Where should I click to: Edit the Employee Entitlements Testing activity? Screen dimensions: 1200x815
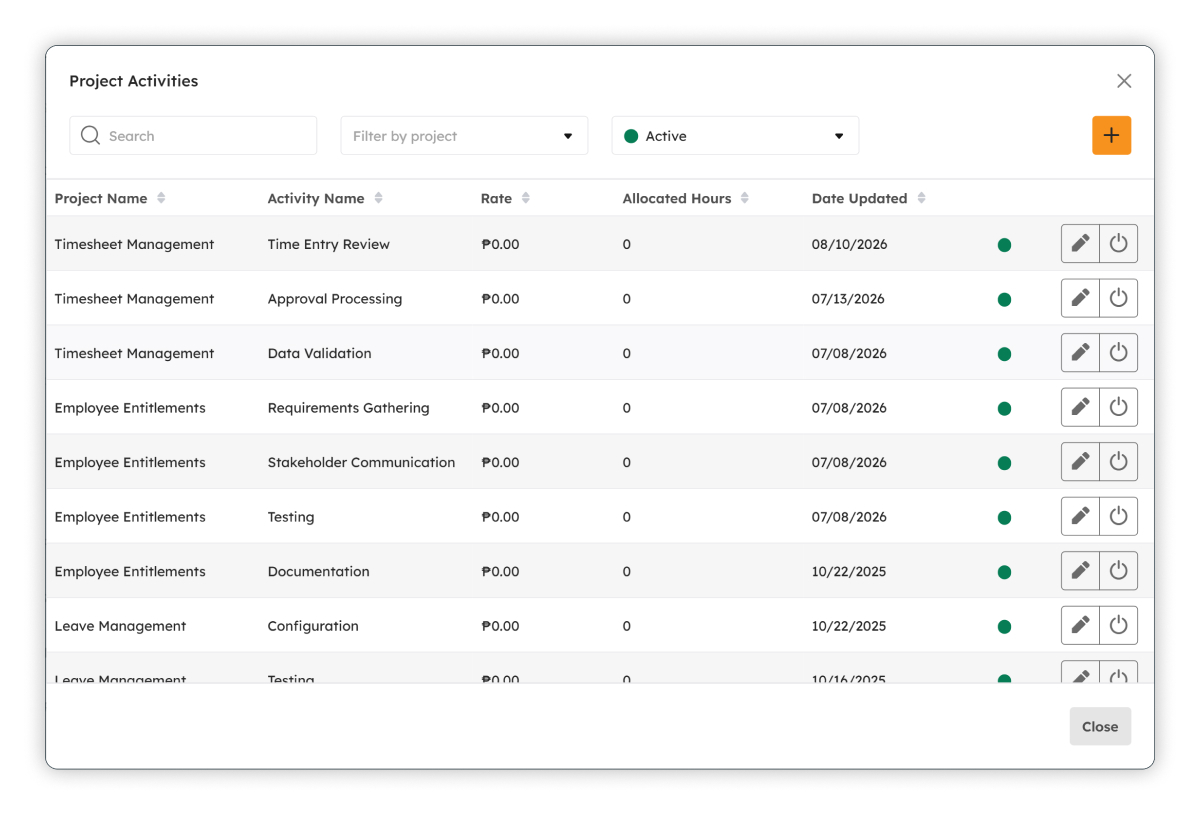(x=1080, y=516)
